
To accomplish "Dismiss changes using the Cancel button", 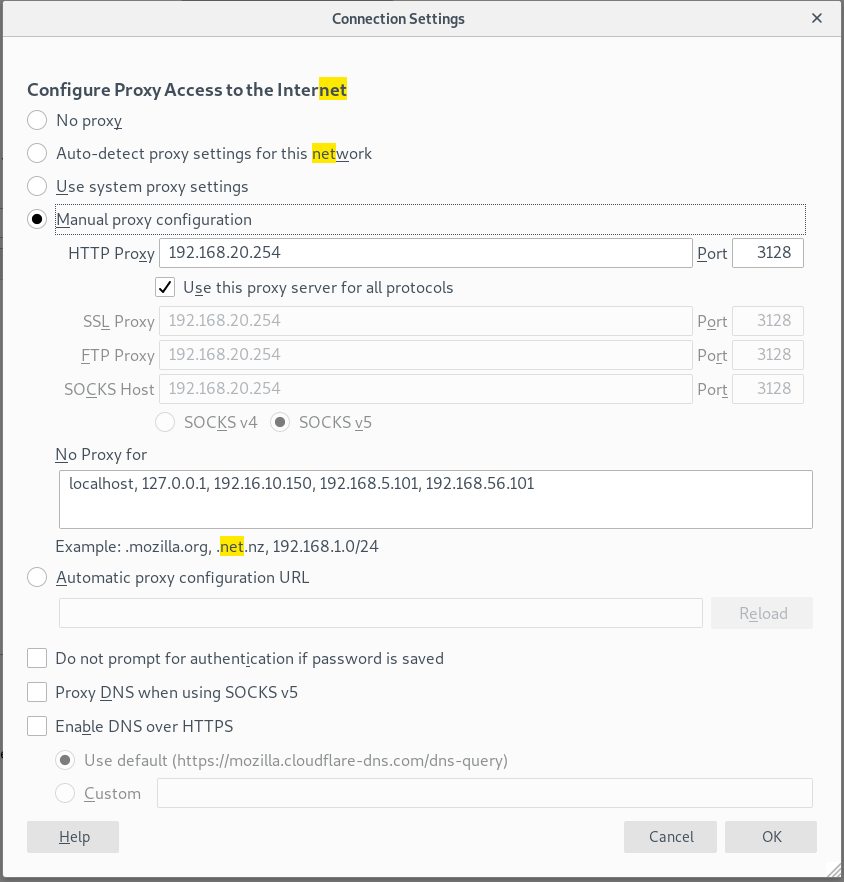I will point(670,836).
